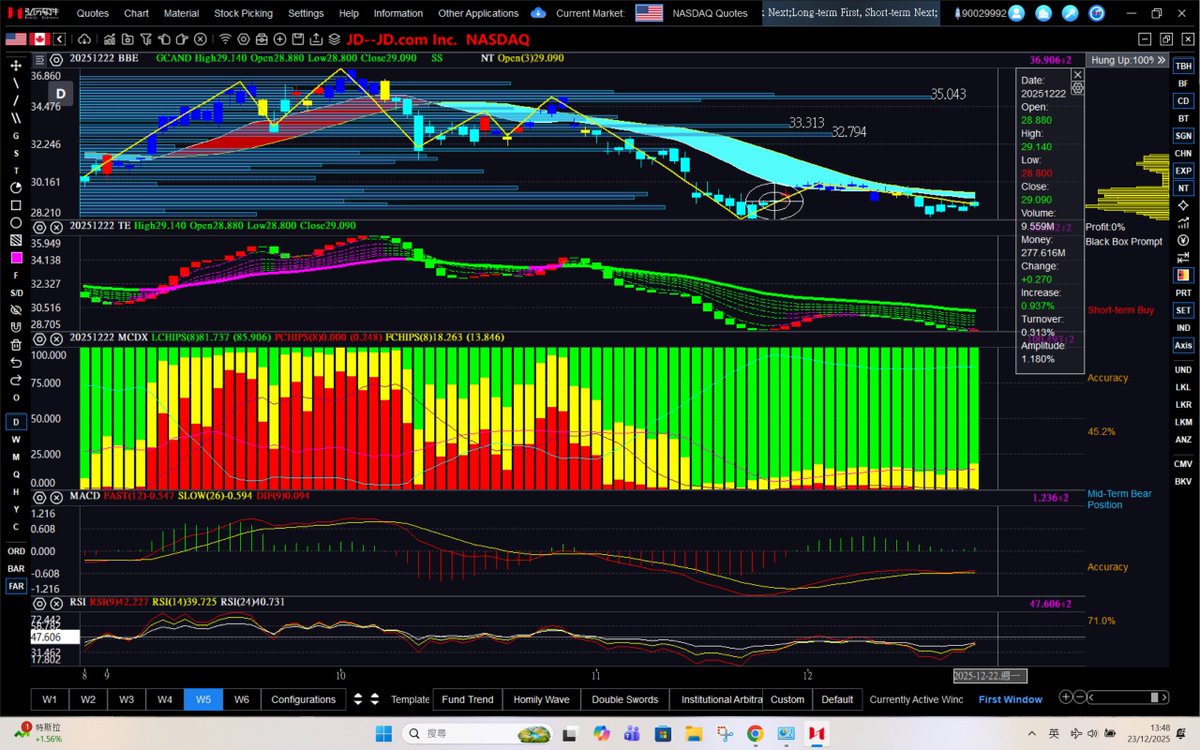
Task: Select the Axis button on right sidebar
Action: [x=1184, y=344]
